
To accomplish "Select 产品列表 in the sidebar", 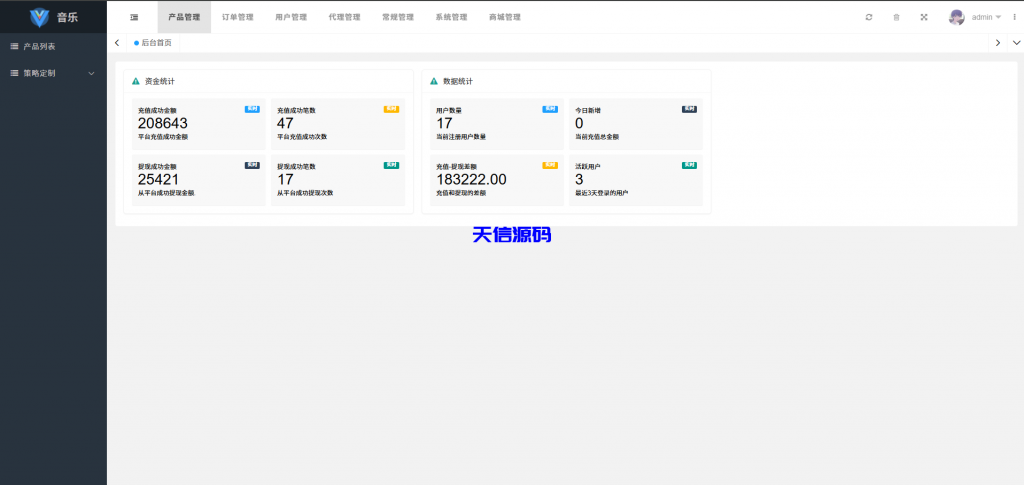I will coord(54,47).
